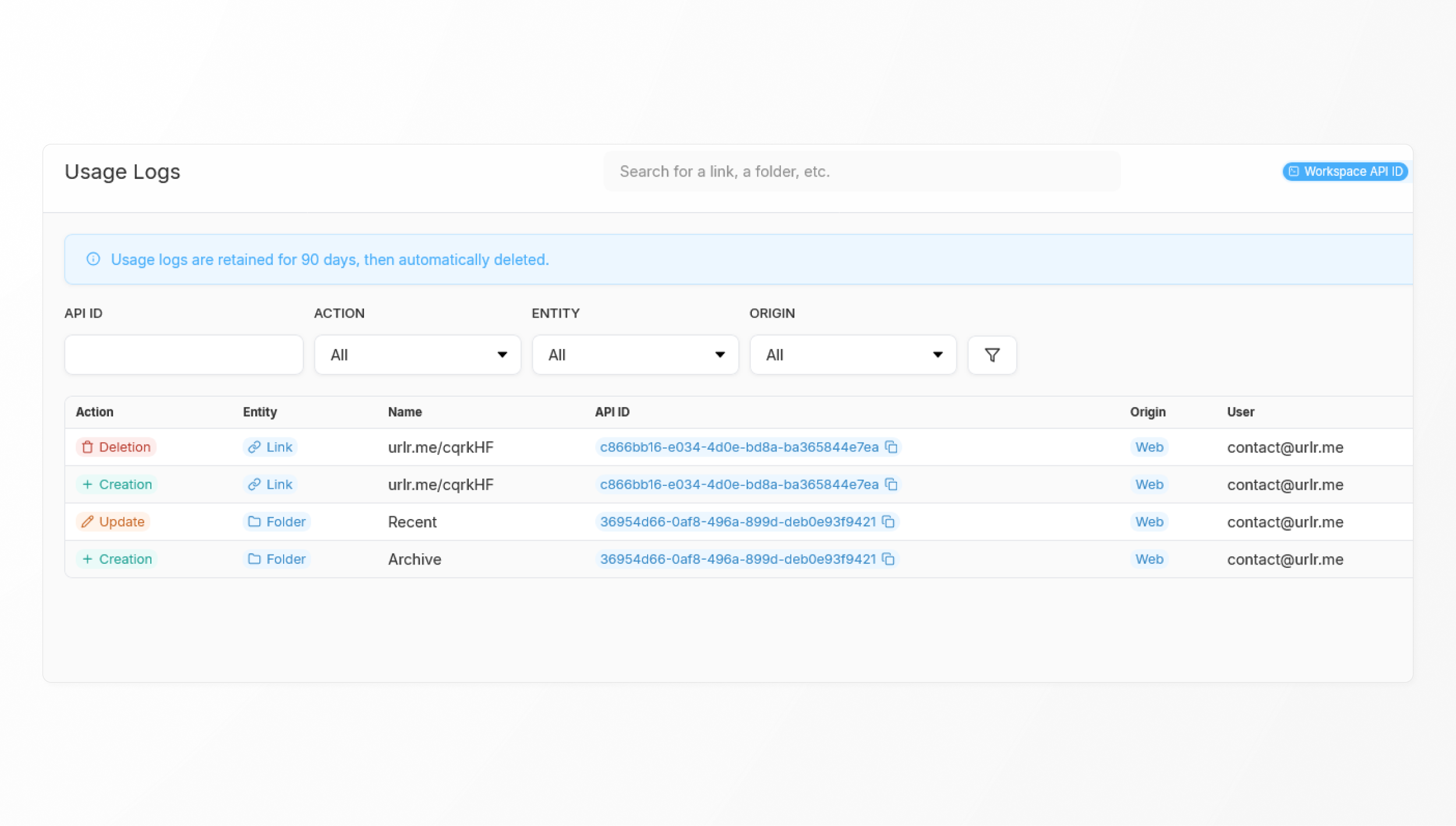Click the Folder entity badge for Recent
This screenshot has width=1456, height=826.
277,521
